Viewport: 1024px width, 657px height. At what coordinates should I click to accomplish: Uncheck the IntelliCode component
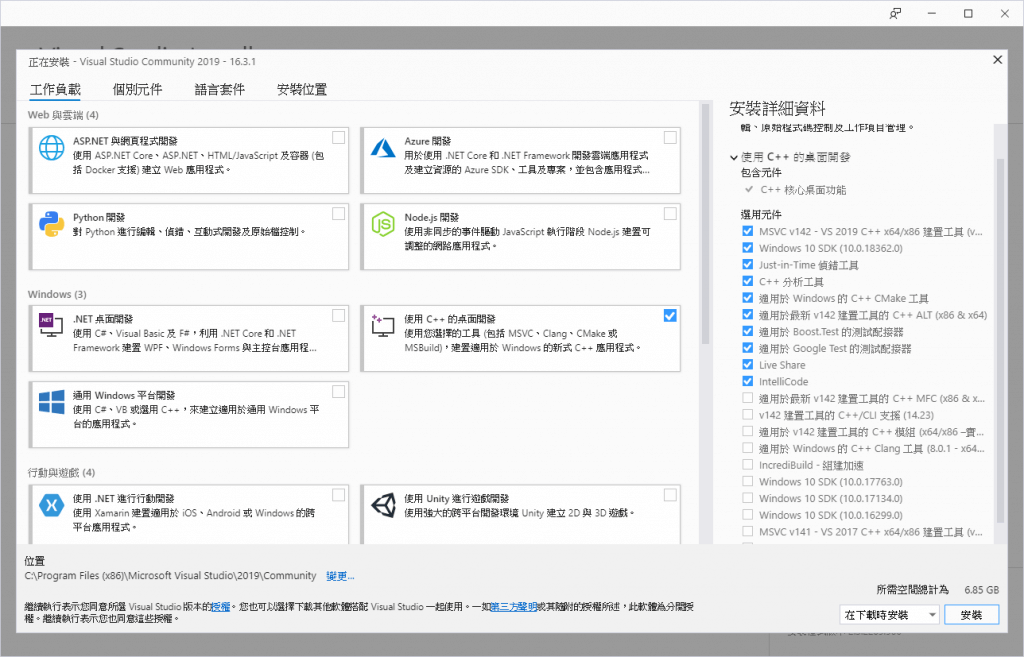(746, 381)
